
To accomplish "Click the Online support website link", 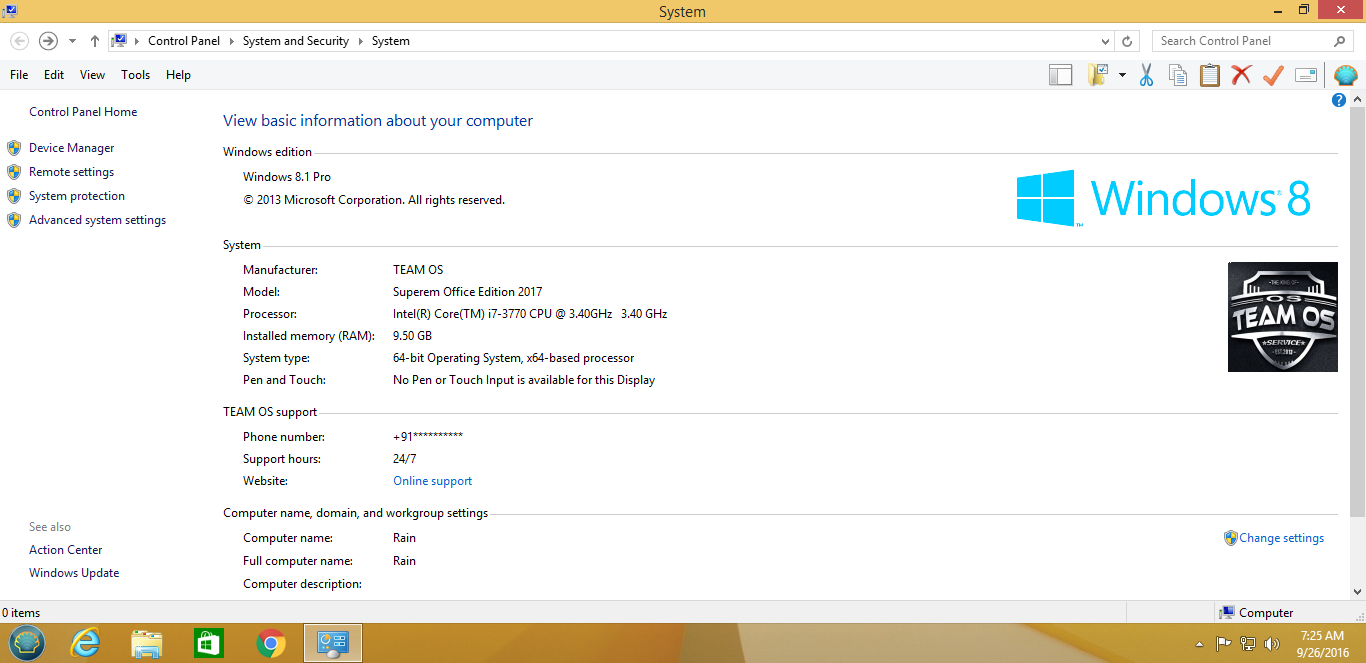I will tap(432, 481).
